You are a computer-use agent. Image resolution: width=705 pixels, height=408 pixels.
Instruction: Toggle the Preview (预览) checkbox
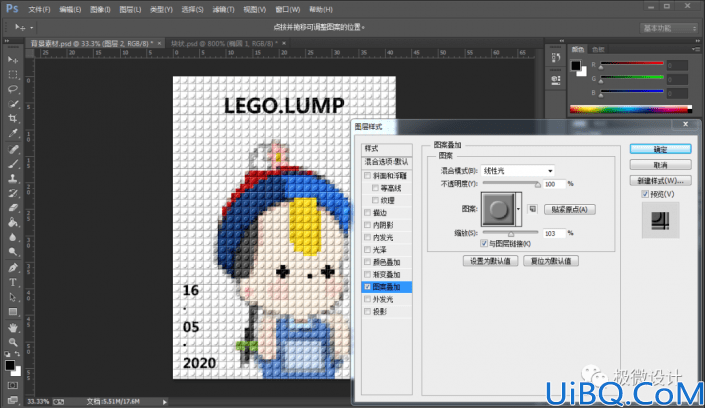645,194
